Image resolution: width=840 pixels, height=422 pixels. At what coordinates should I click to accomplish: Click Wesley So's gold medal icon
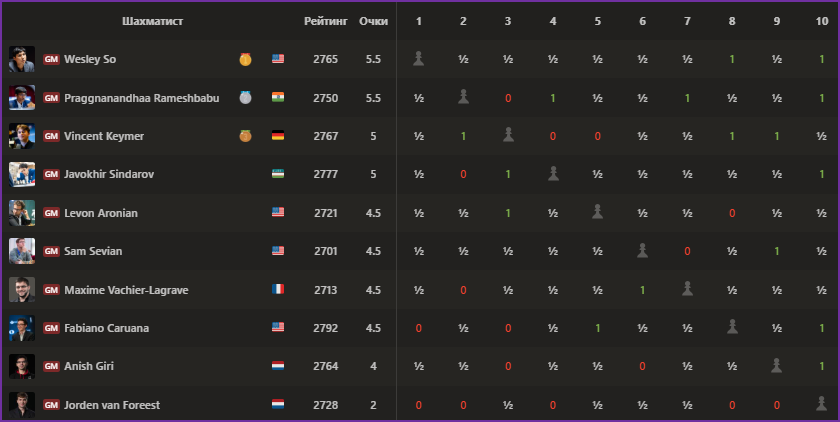[x=245, y=59]
